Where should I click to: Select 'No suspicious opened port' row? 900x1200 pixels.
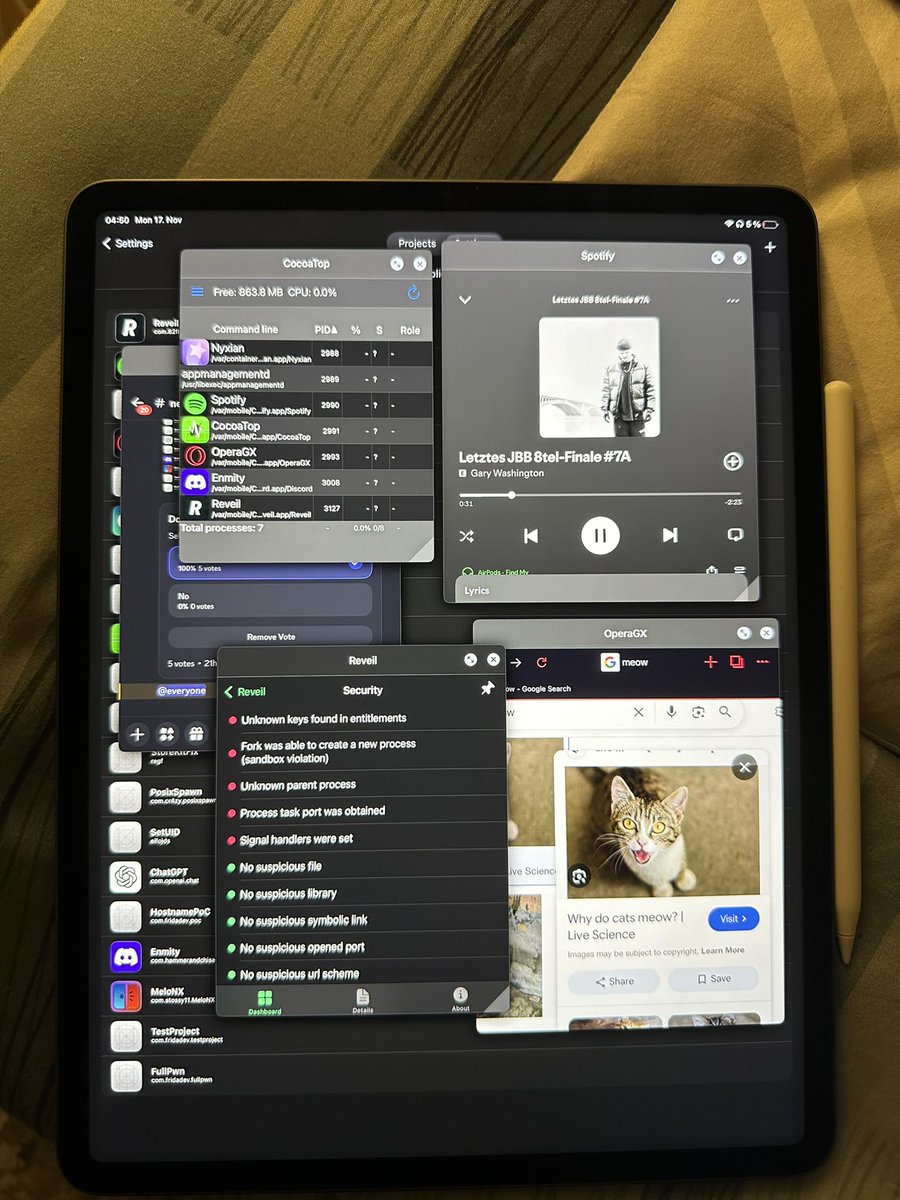tap(365, 947)
